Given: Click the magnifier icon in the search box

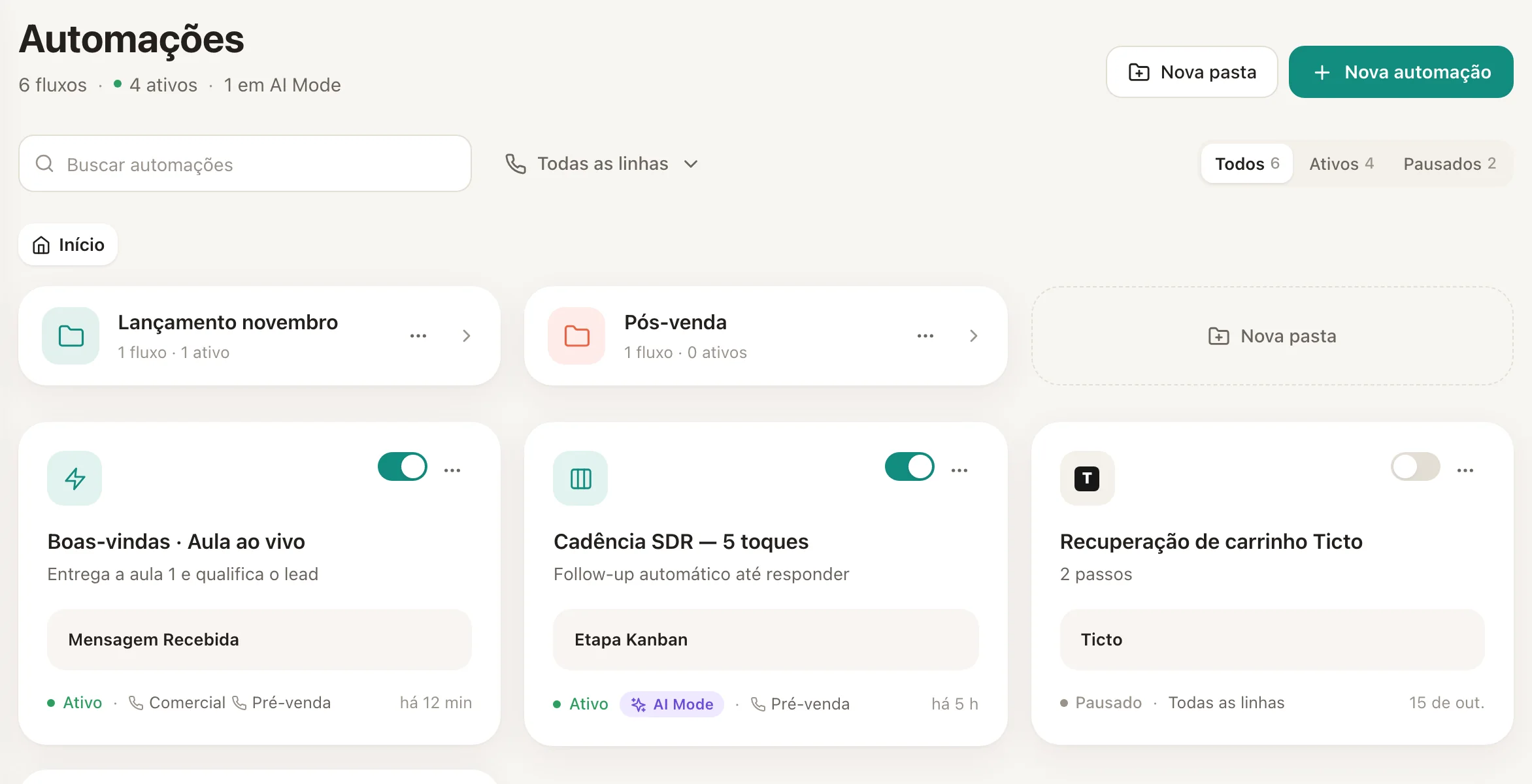Looking at the screenshot, I should (44, 163).
